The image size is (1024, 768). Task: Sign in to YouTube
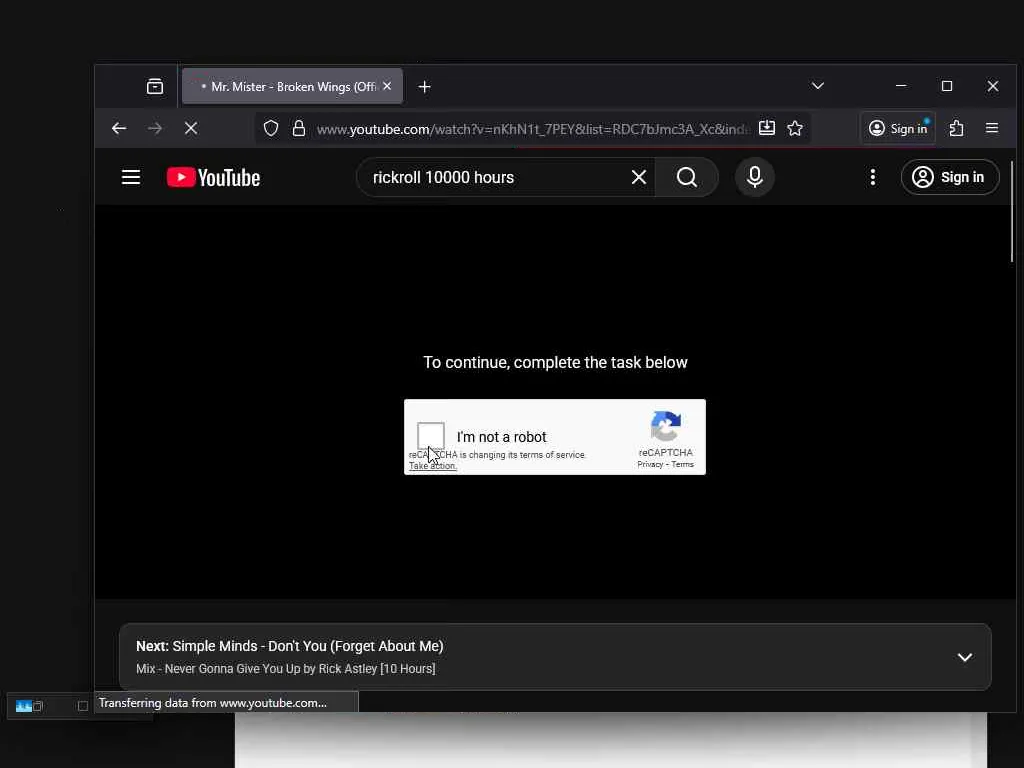click(x=950, y=177)
